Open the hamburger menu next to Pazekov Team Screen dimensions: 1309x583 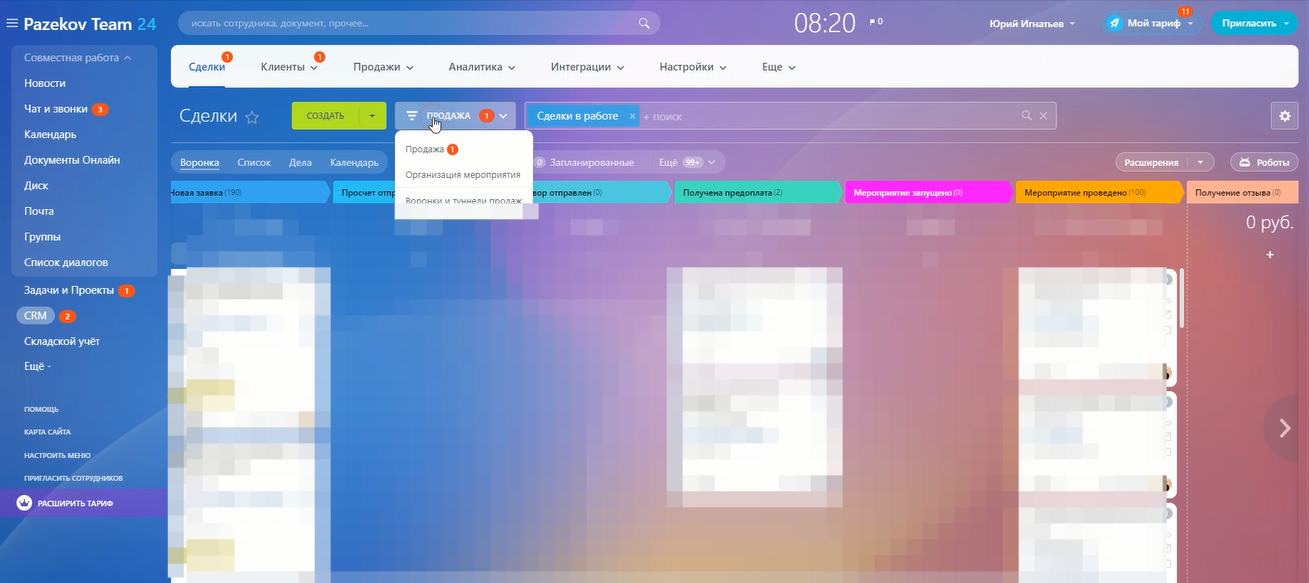click(12, 23)
